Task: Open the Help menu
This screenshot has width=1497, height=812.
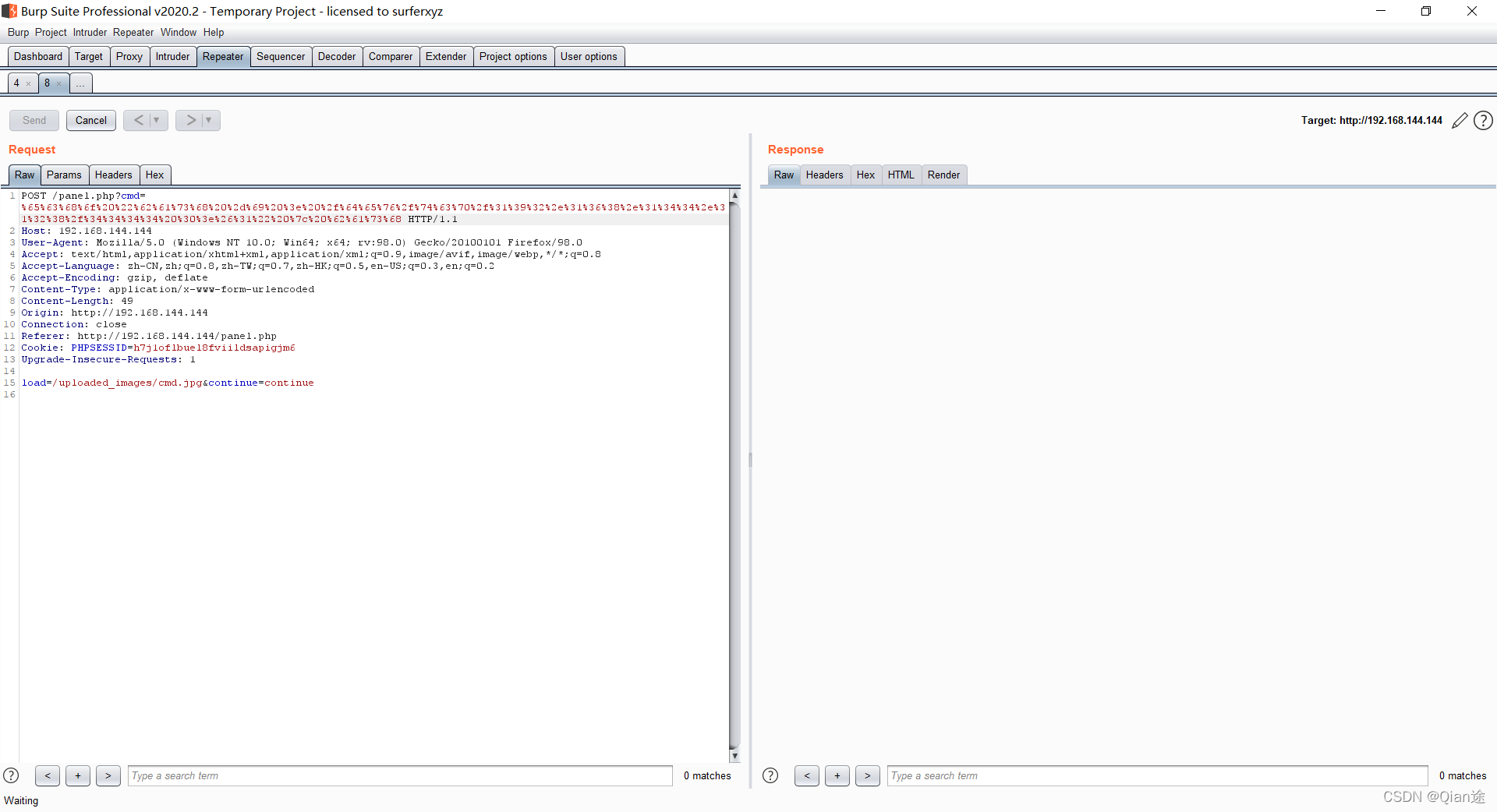Action: point(214,32)
